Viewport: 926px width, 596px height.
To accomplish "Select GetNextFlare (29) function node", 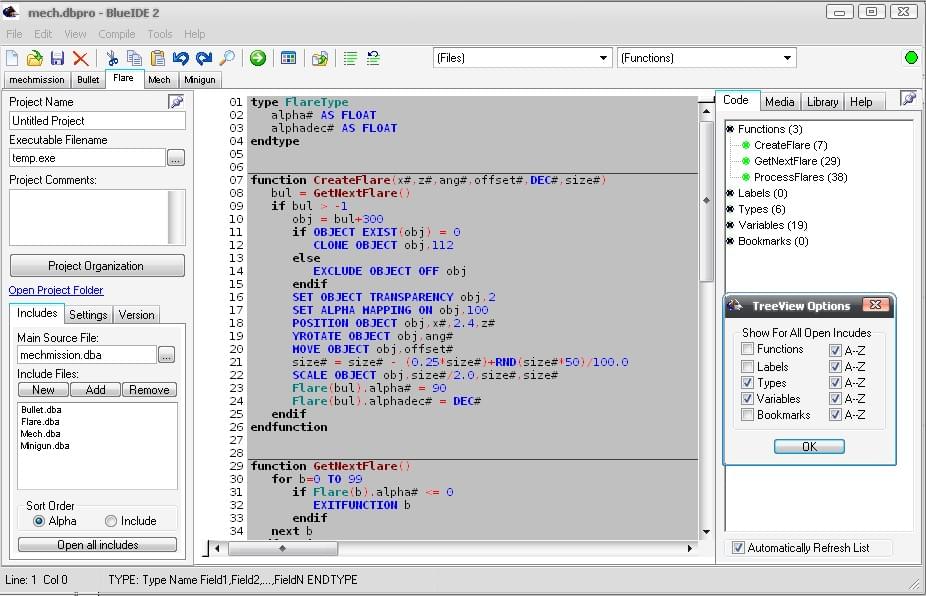I will point(797,161).
